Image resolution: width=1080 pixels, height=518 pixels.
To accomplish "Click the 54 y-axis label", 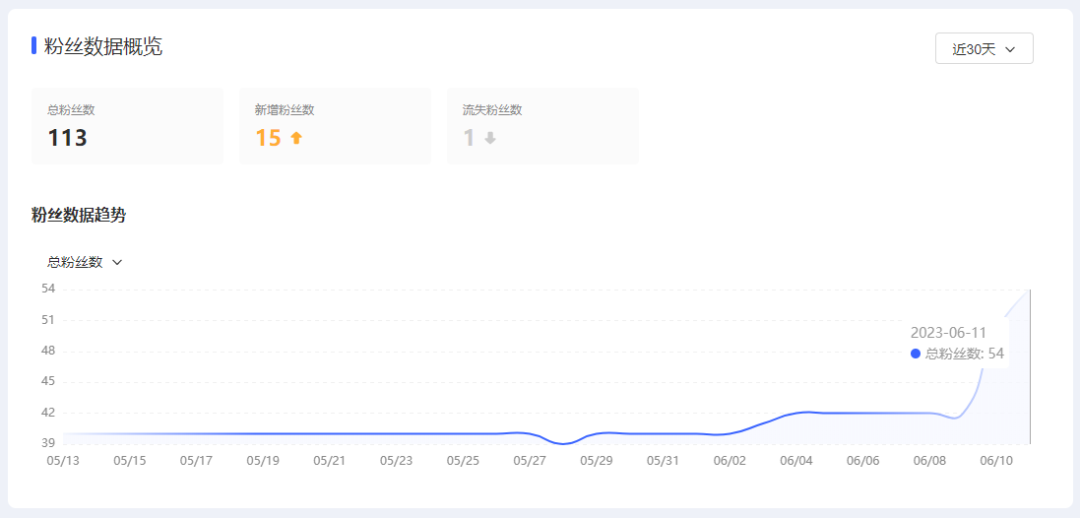I will pyautogui.click(x=48, y=289).
